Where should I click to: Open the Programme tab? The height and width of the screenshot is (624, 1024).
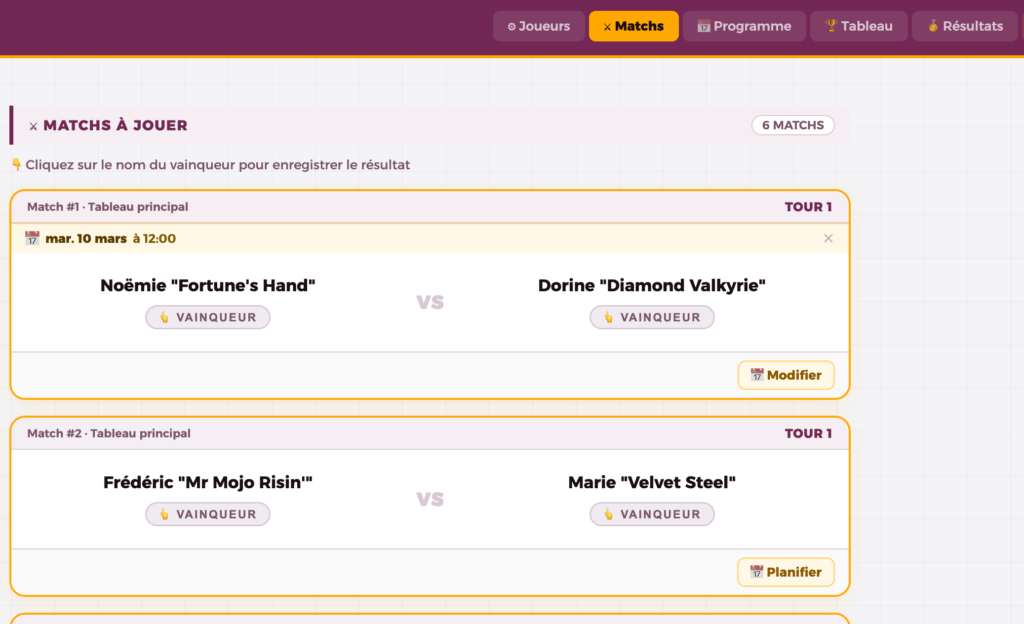pos(743,26)
